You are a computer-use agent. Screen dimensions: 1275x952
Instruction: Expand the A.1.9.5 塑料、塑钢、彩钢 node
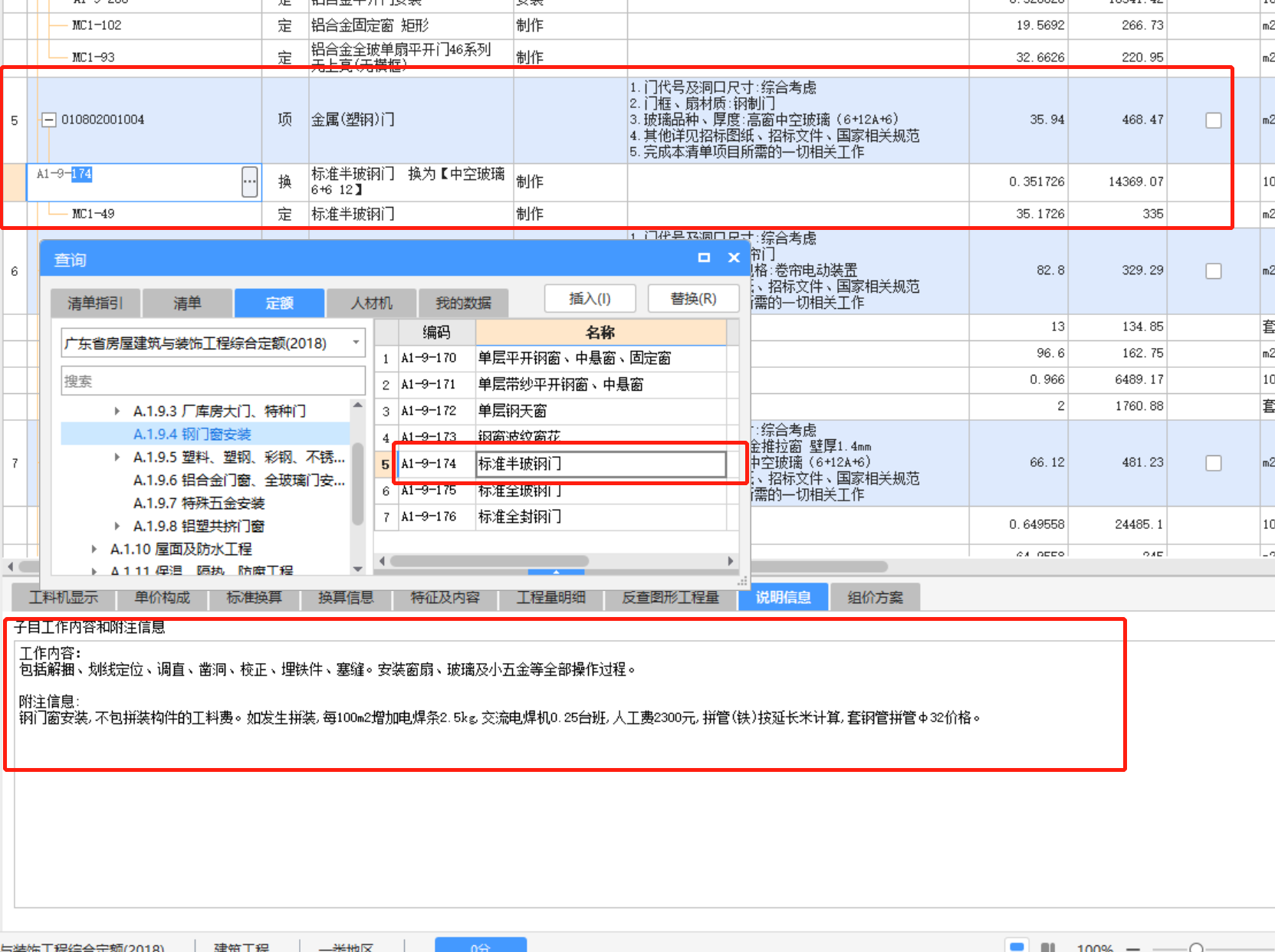pyautogui.click(x=117, y=458)
